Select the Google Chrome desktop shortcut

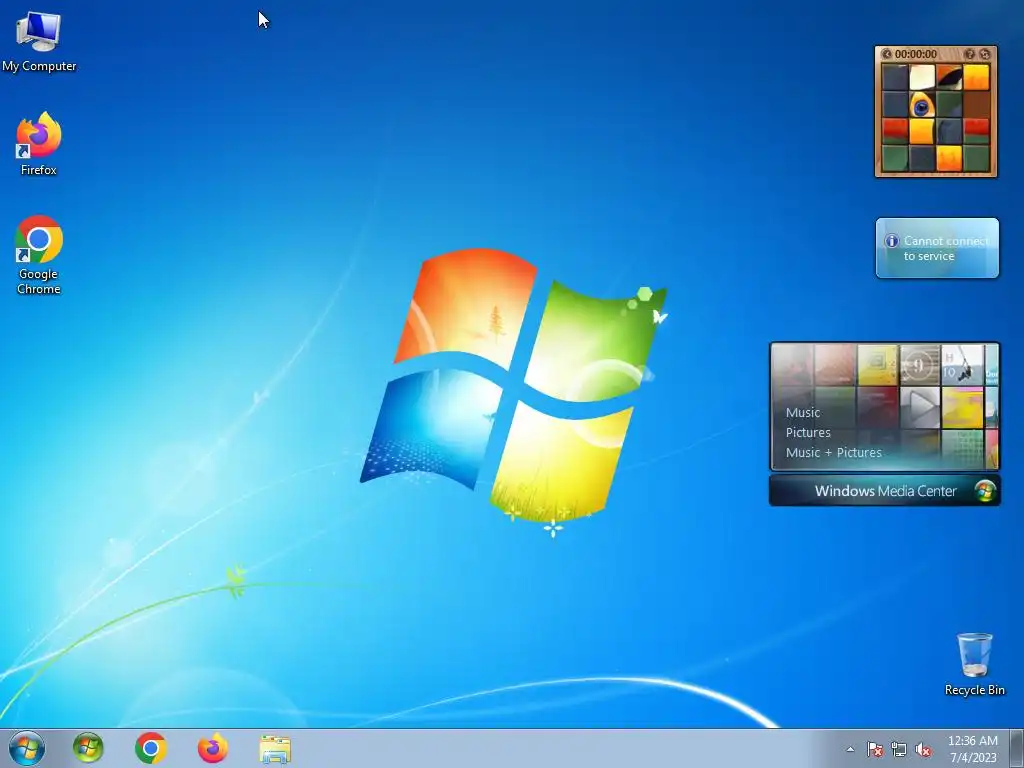point(39,255)
